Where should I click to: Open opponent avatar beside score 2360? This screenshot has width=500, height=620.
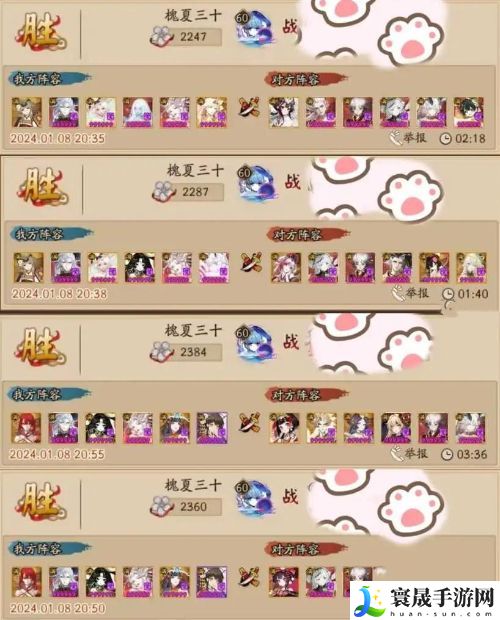pyautogui.click(x=253, y=498)
